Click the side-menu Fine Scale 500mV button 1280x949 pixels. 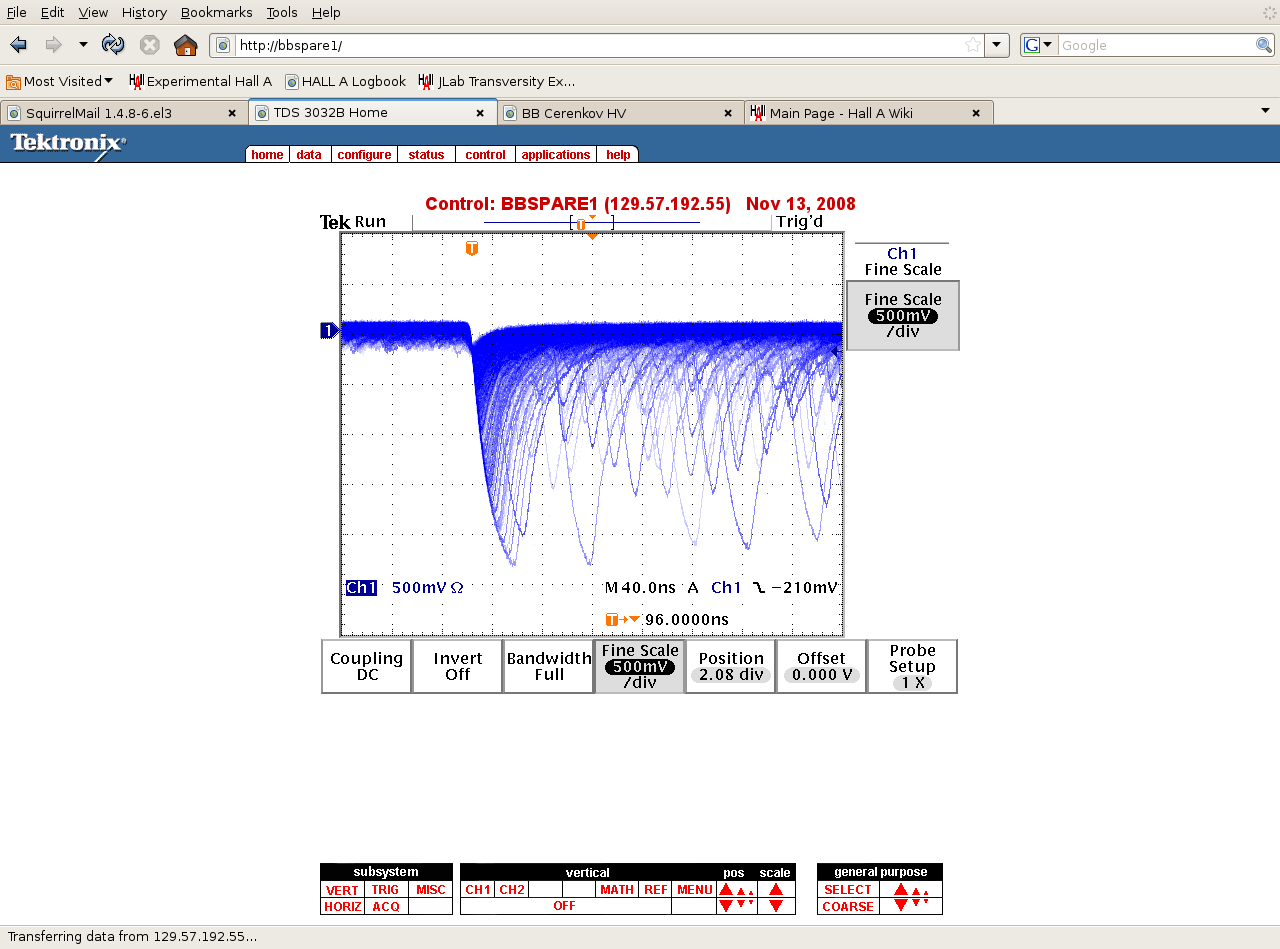tap(903, 315)
